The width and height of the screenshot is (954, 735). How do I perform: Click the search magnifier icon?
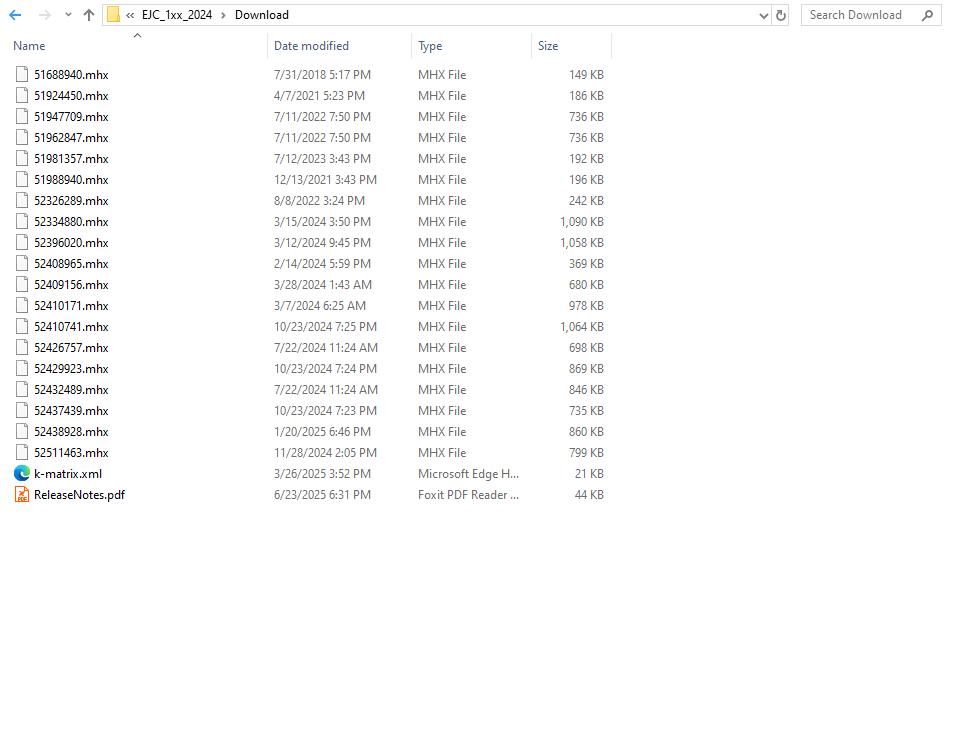pos(927,15)
